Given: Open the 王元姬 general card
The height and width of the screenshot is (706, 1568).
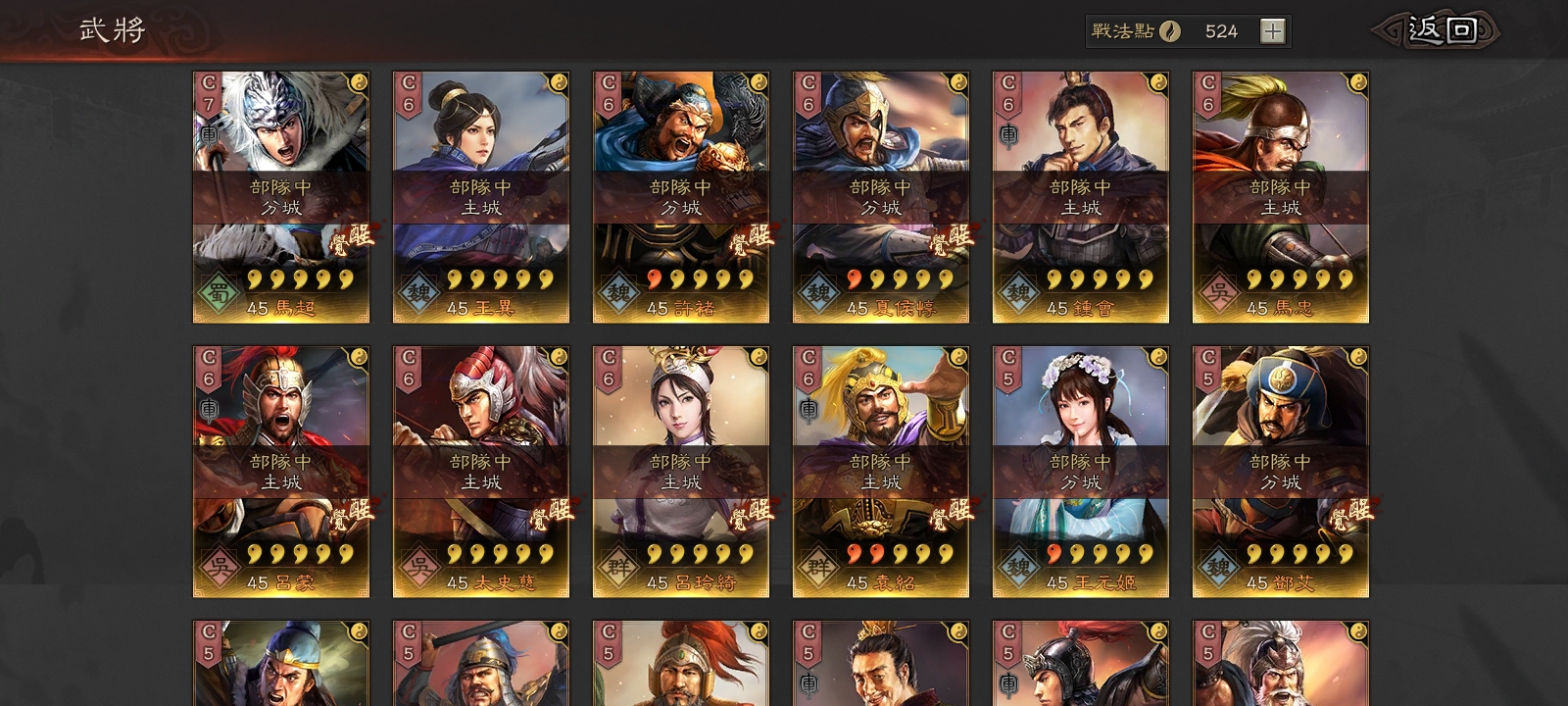Looking at the screenshot, I should (1081, 472).
